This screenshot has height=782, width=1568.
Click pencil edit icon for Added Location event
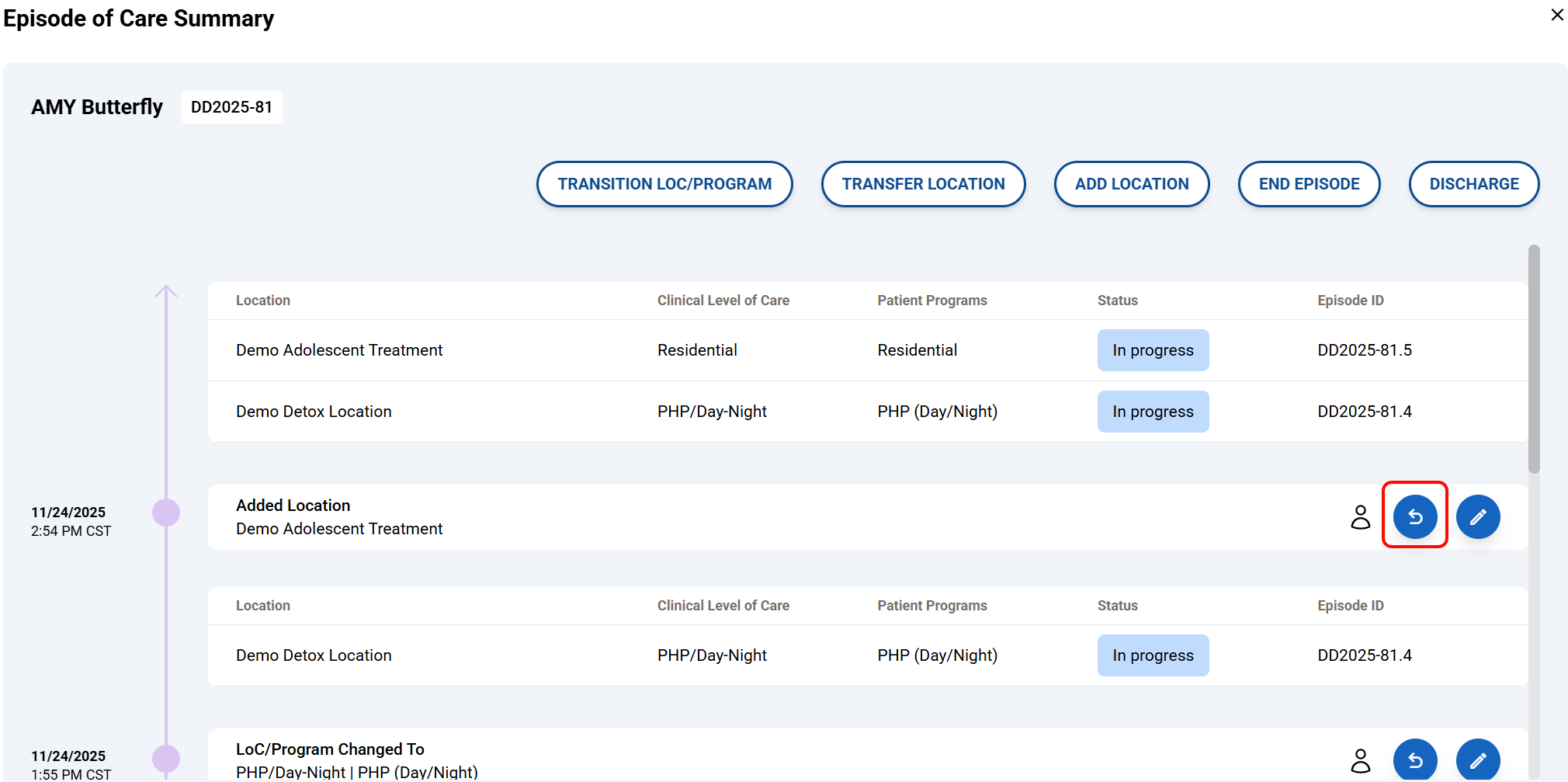(1477, 516)
